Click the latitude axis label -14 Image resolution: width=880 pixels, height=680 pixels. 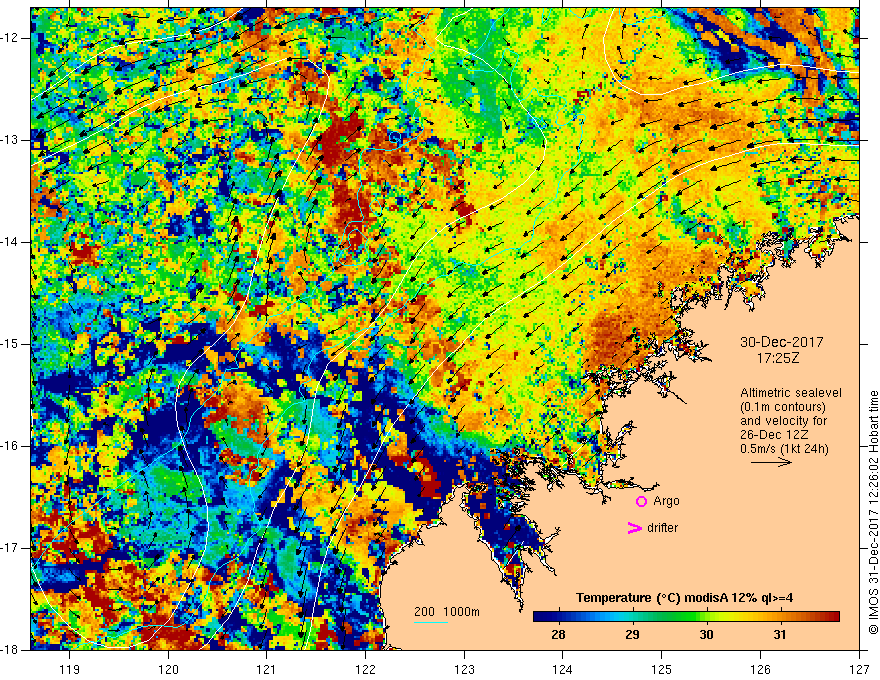pos(10,242)
